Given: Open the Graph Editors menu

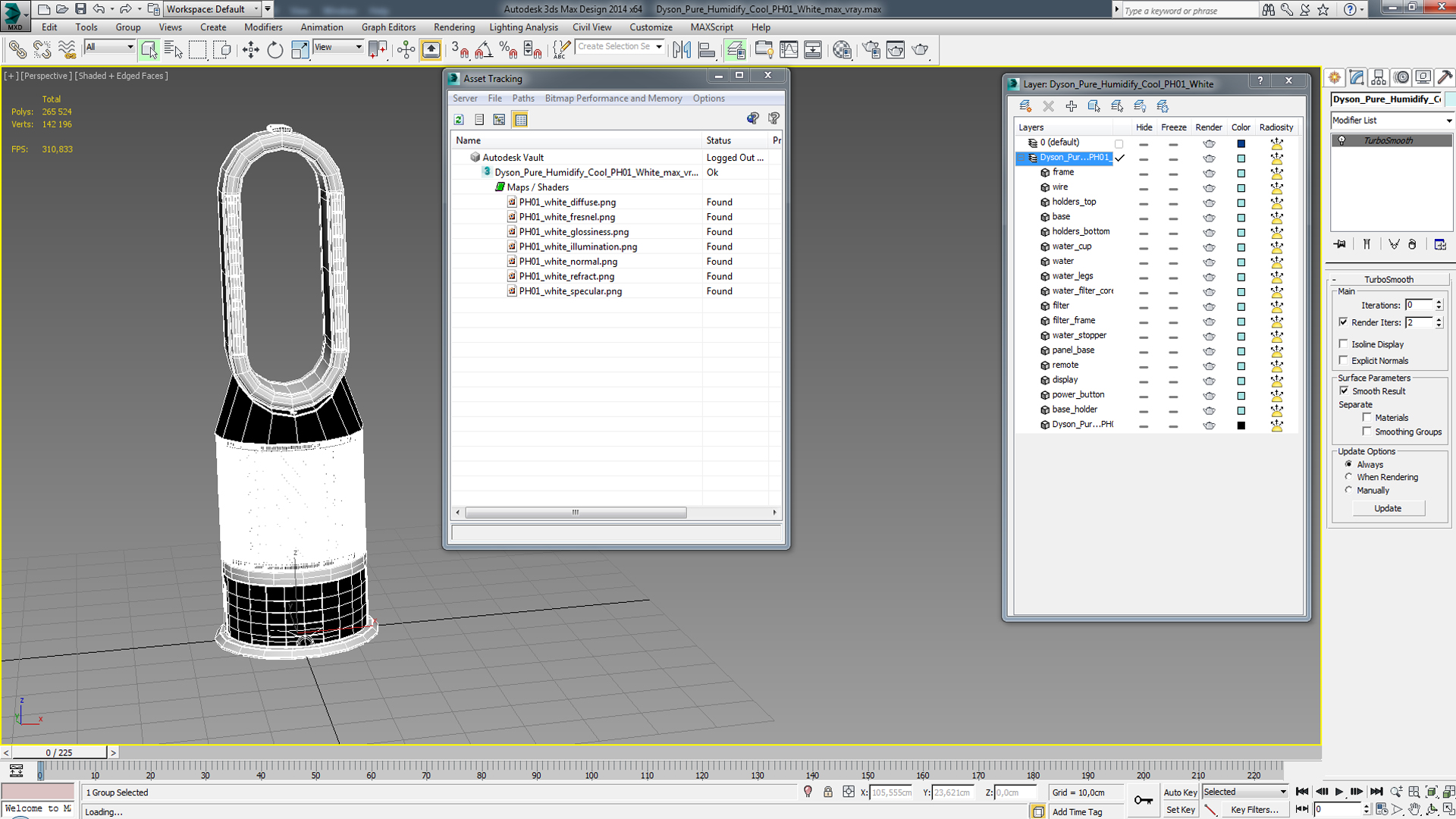Looking at the screenshot, I should point(388,27).
